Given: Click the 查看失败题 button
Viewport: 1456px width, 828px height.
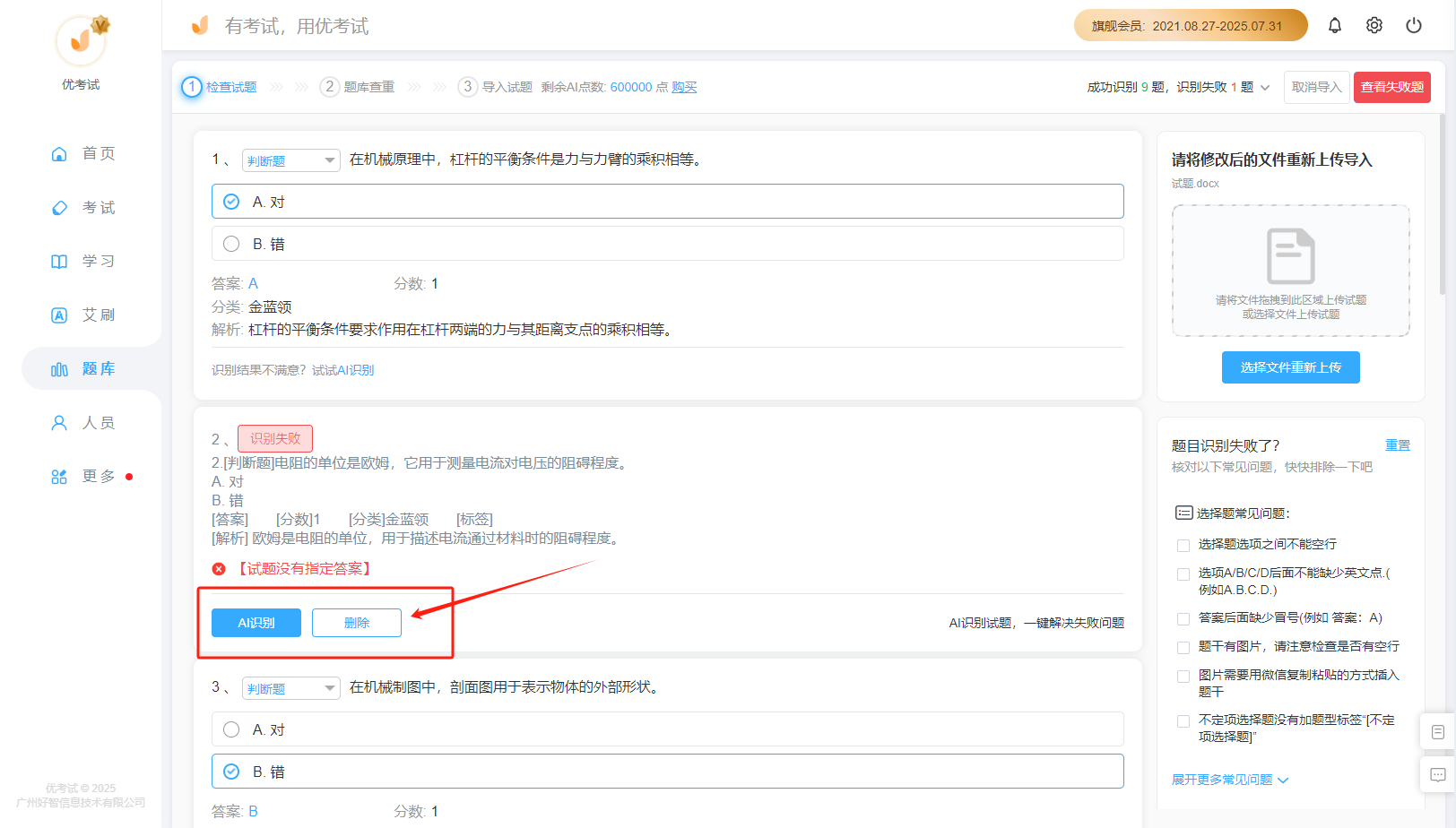Looking at the screenshot, I should tap(1391, 87).
